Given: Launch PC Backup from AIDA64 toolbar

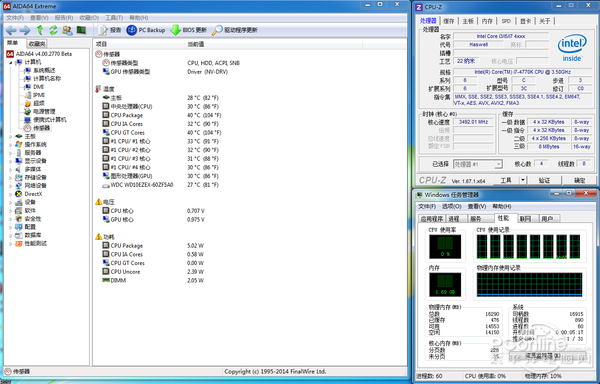Looking at the screenshot, I should (x=146, y=30).
